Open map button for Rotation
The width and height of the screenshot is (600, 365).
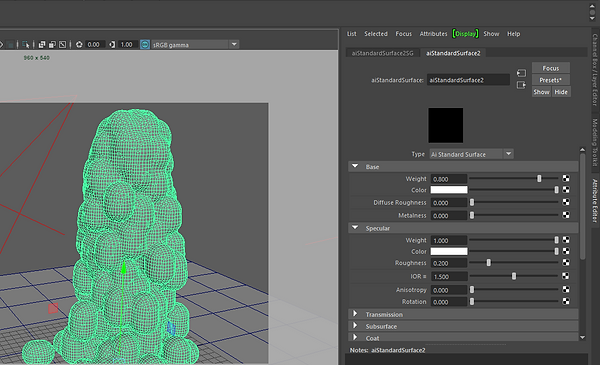coord(566,301)
